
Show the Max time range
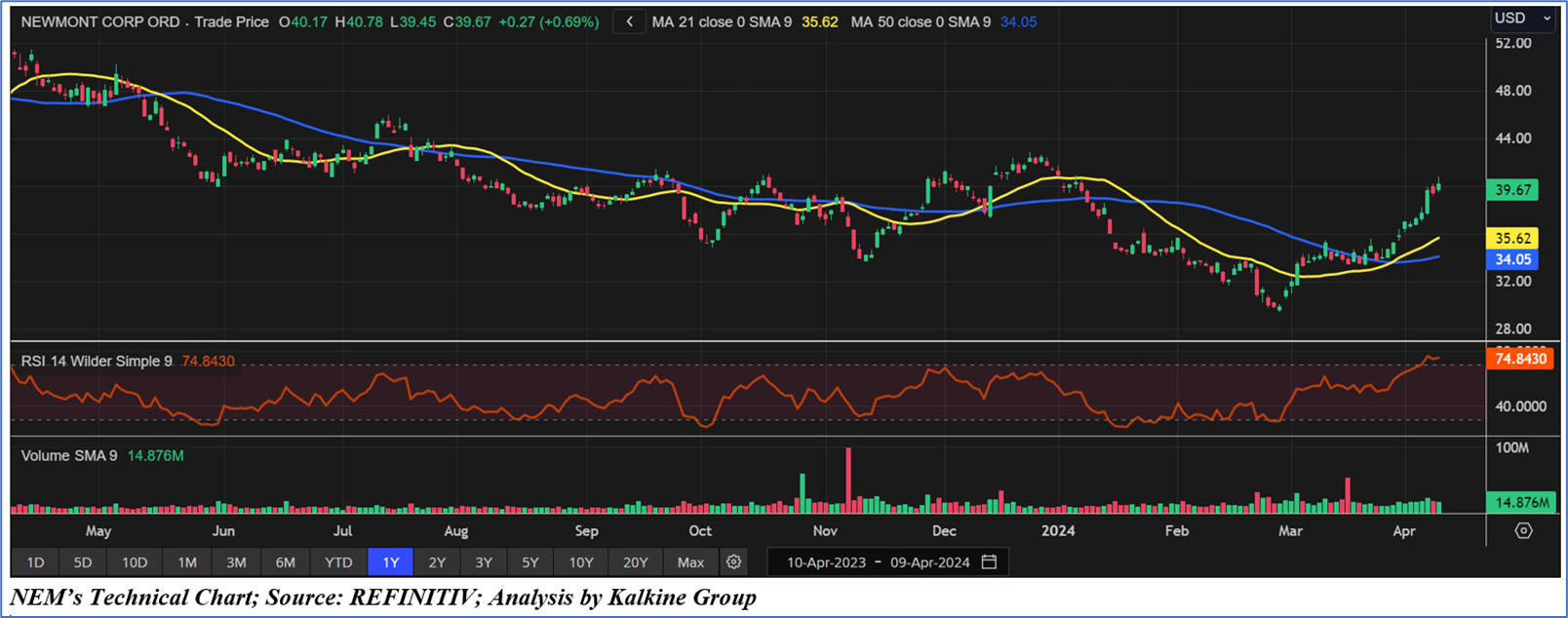690,562
